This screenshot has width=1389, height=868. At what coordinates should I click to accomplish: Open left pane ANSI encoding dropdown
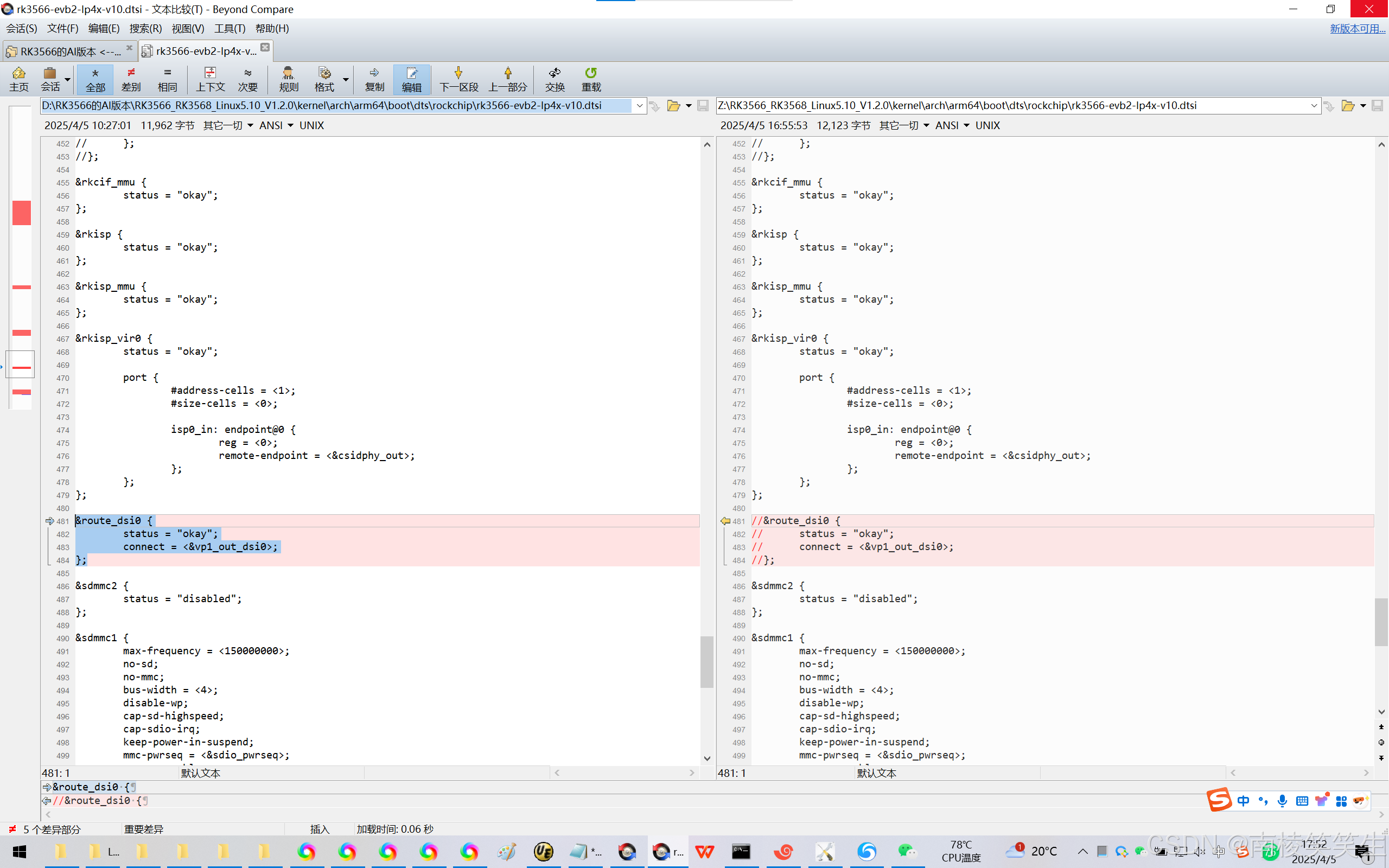pyautogui.click(x=276, y=125)
